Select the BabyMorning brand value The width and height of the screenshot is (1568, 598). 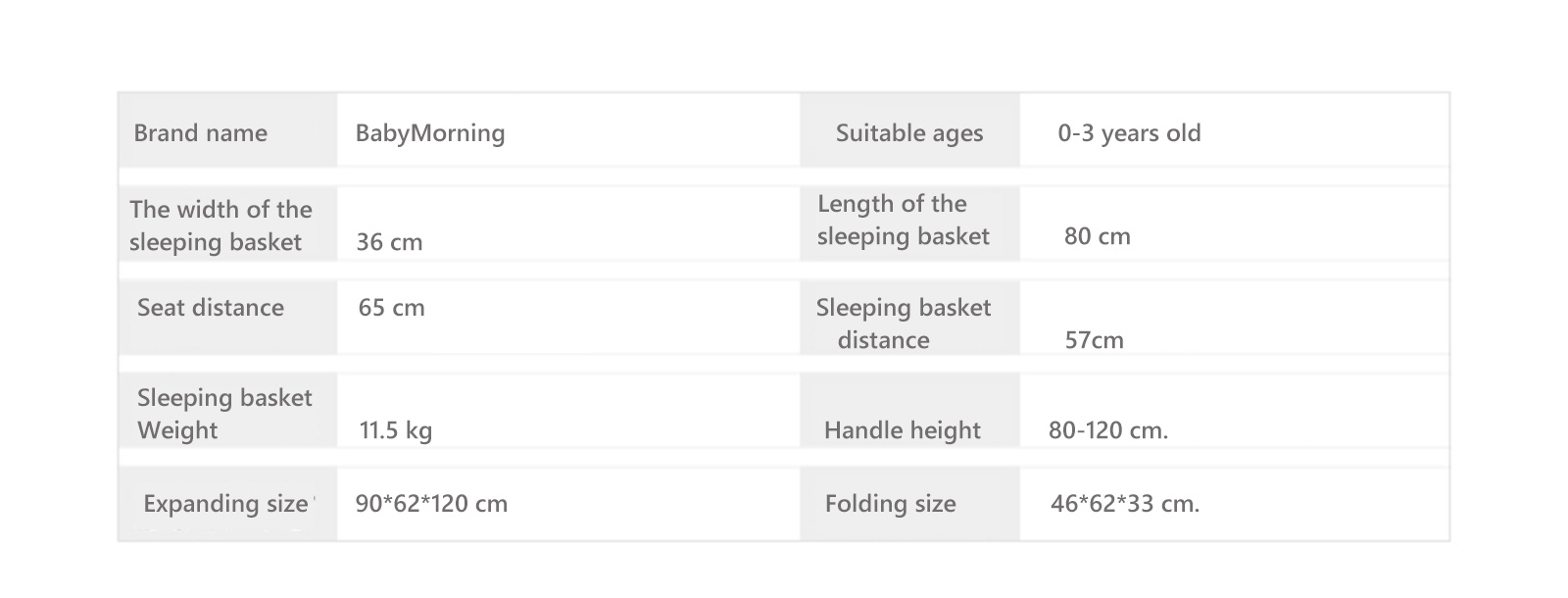coord(430,133)
